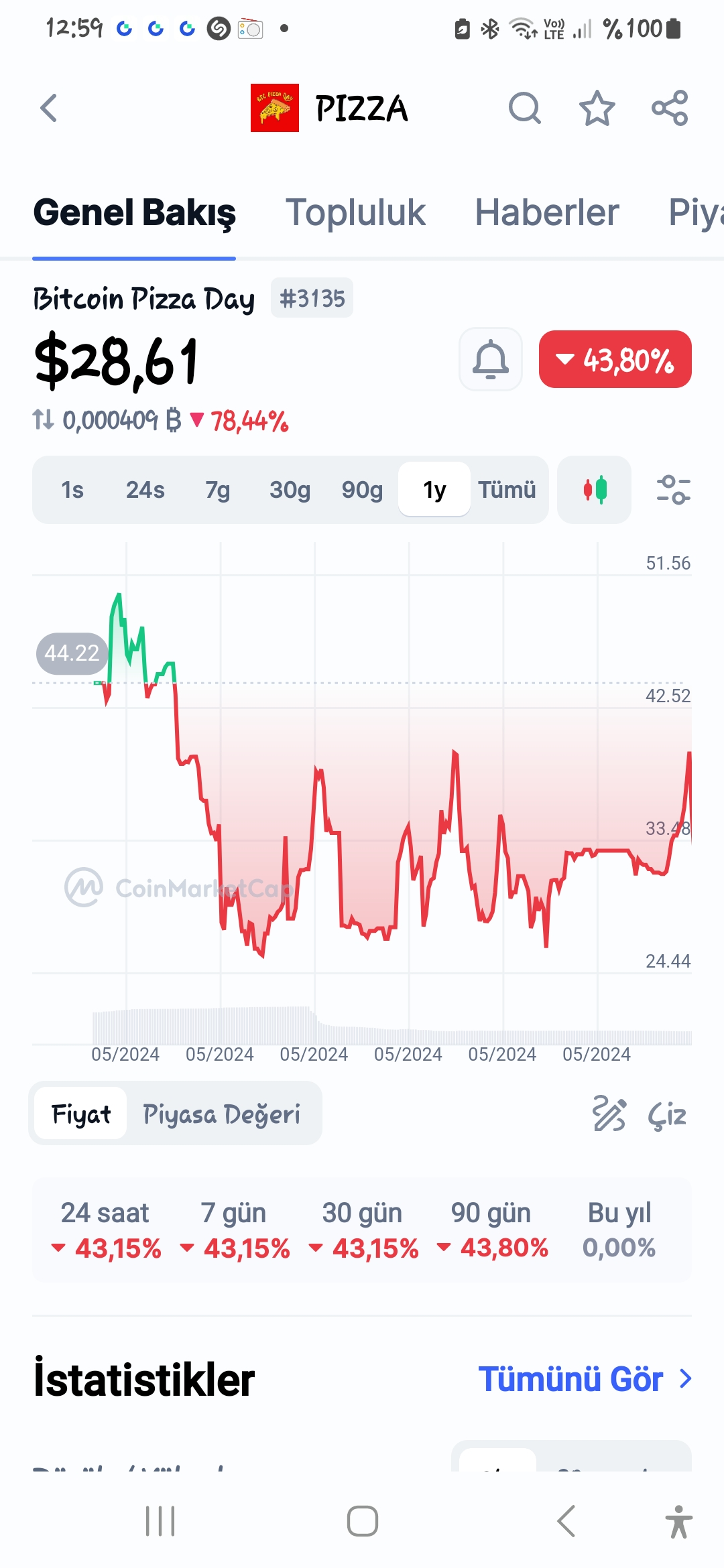Open chart settings sliders icon
The width and height of the screenshot is (724, 1568).
[x=673, y=490]
